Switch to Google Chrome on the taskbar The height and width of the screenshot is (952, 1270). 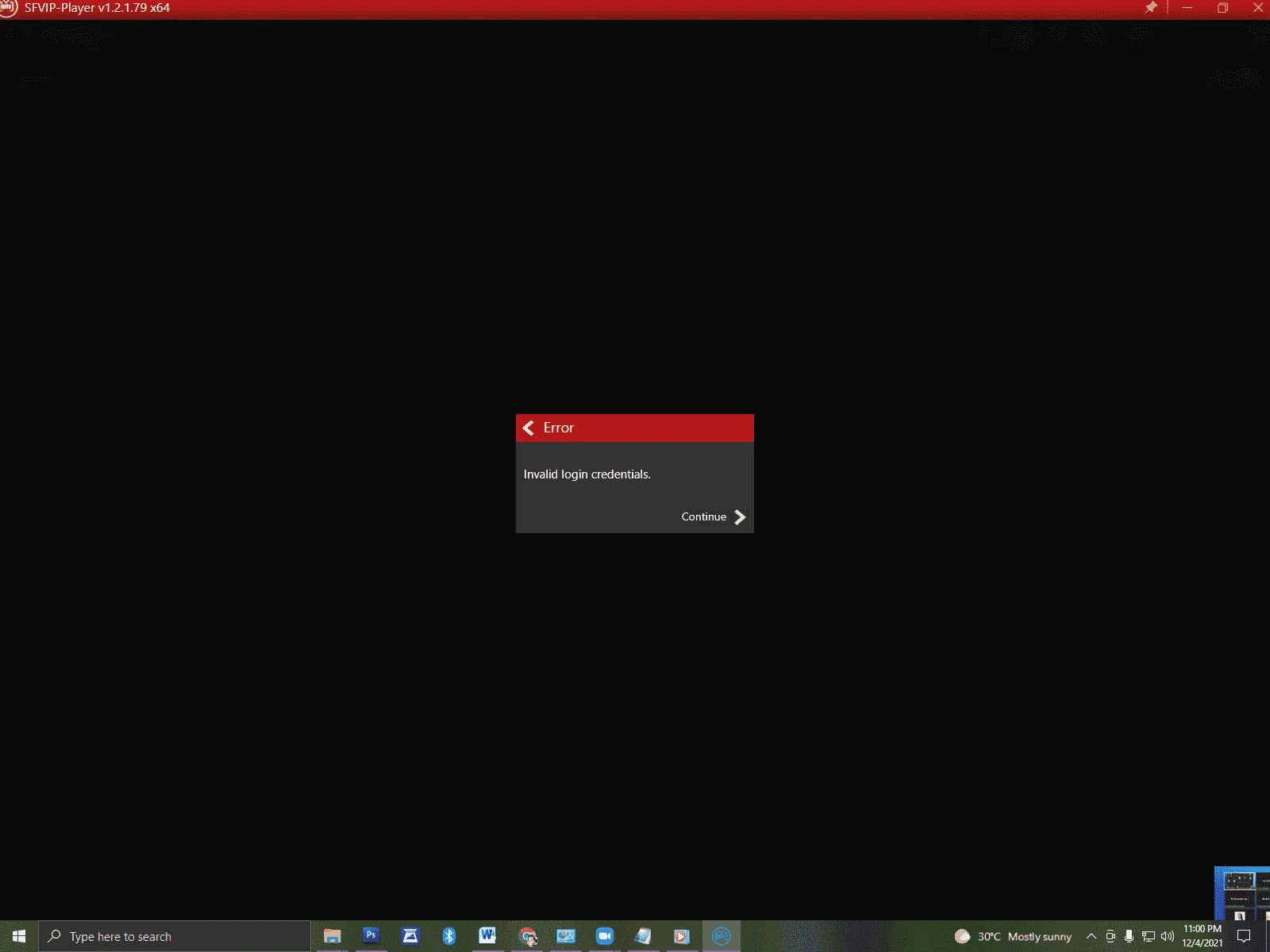point(527,936)
